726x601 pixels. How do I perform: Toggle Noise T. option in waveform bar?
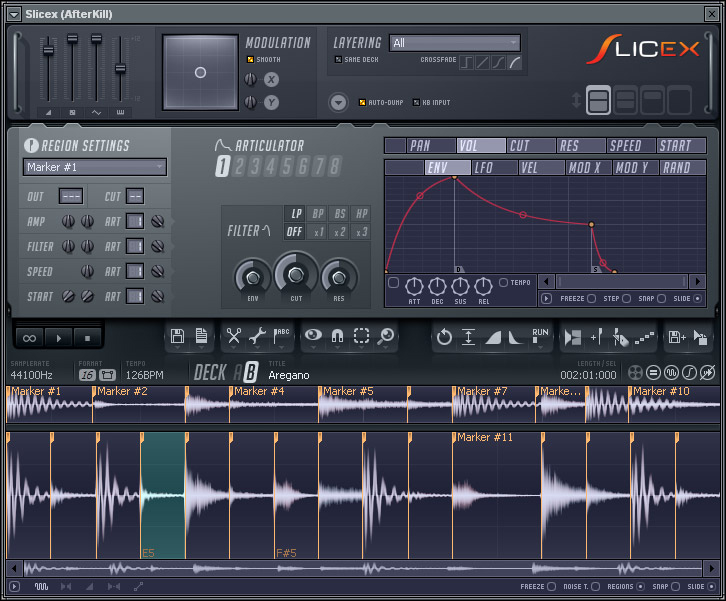tap(595, 587)
